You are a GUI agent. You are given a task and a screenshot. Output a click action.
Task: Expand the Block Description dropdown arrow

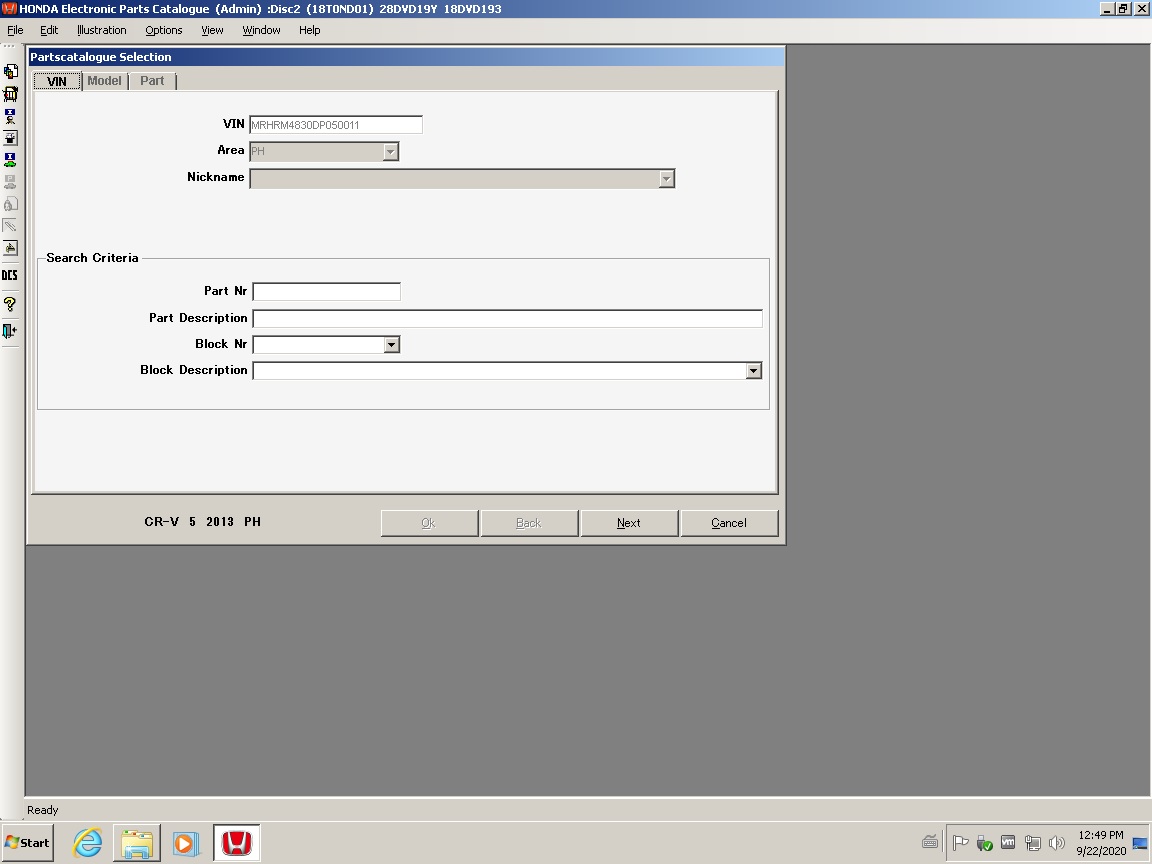754,371
